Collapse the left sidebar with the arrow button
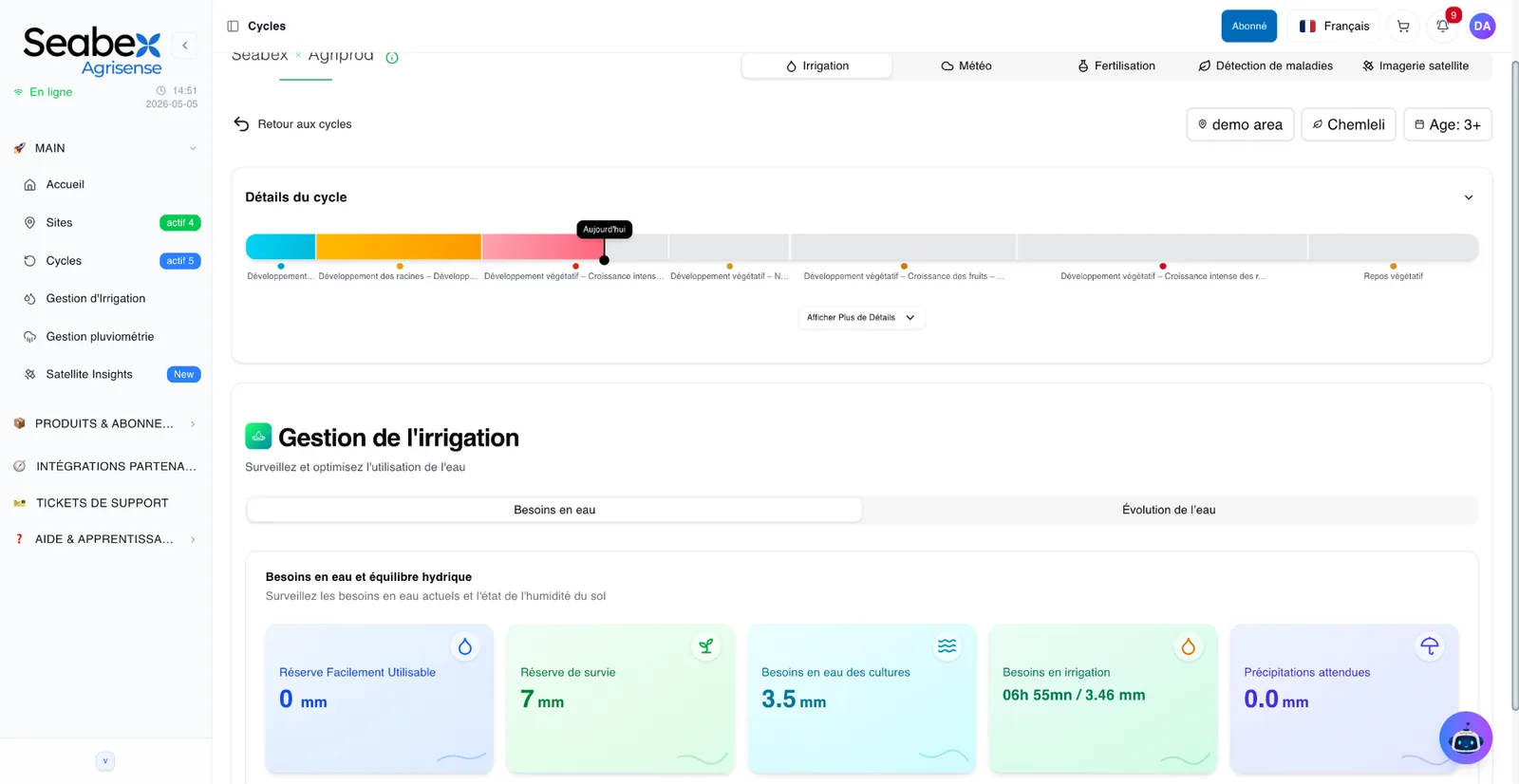This screenshot has width=1519, height=784. tap(185, 46)
